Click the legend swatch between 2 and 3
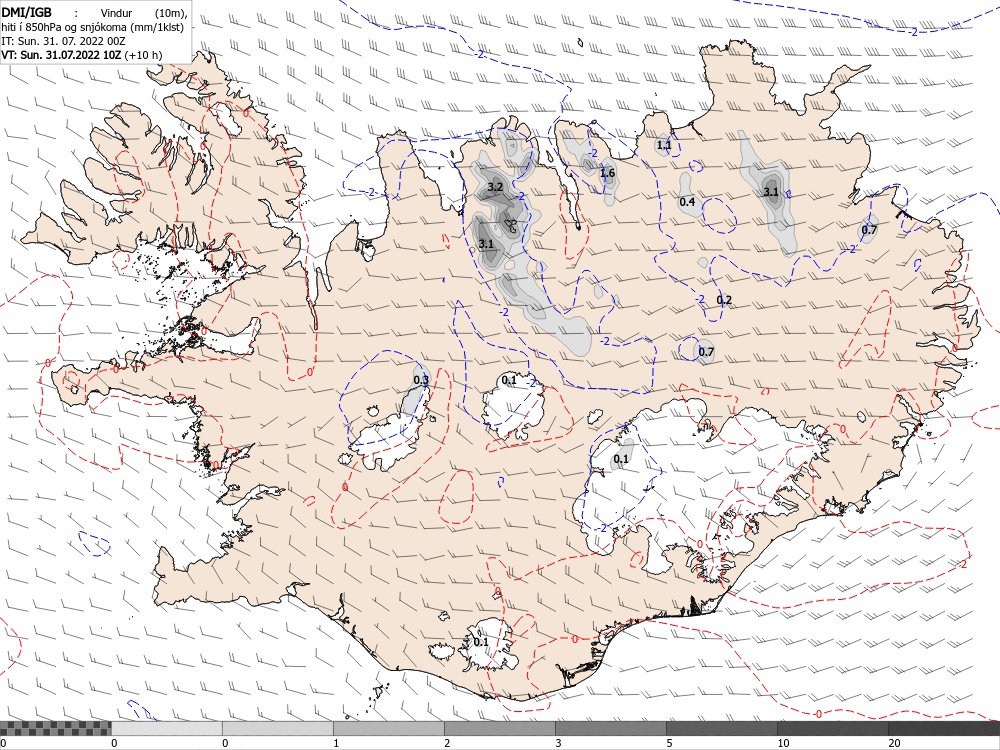This screenshot has width=1000, height=750. coord(499,728)
